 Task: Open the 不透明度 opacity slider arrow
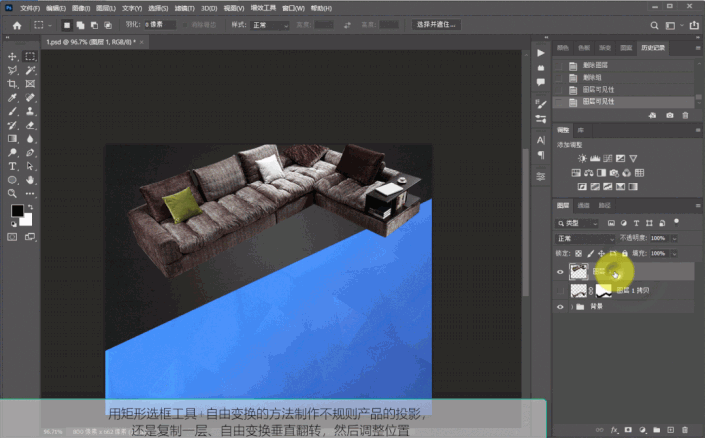pyautogui.click(x=674, y=238)
